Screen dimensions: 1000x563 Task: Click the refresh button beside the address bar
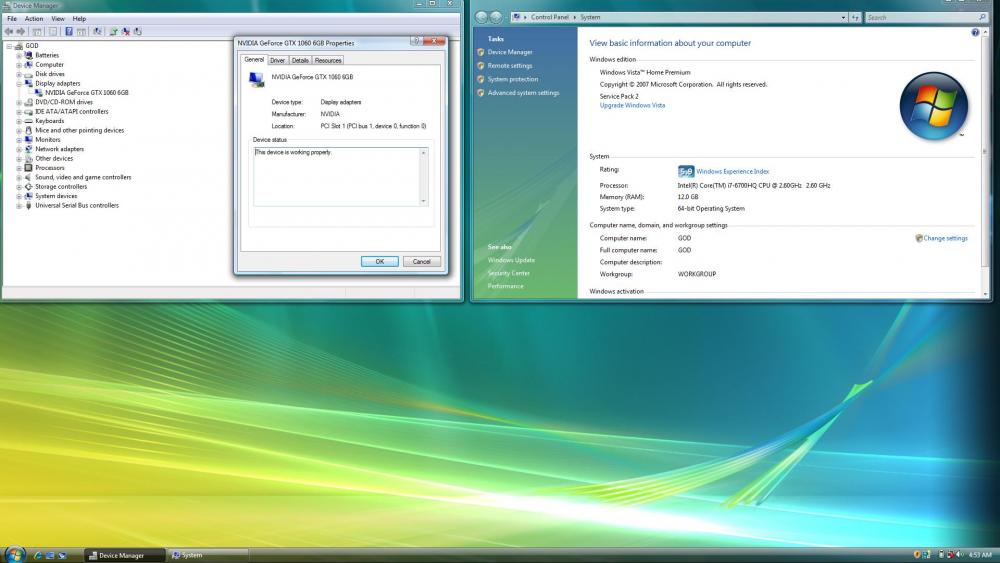pyautogui.click(x=856, y=17)
